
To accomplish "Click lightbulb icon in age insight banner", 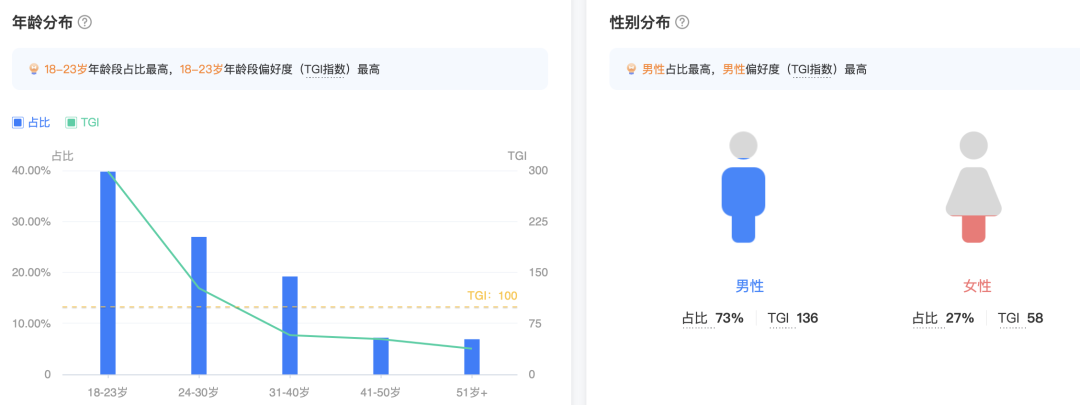I will [33, 70].
